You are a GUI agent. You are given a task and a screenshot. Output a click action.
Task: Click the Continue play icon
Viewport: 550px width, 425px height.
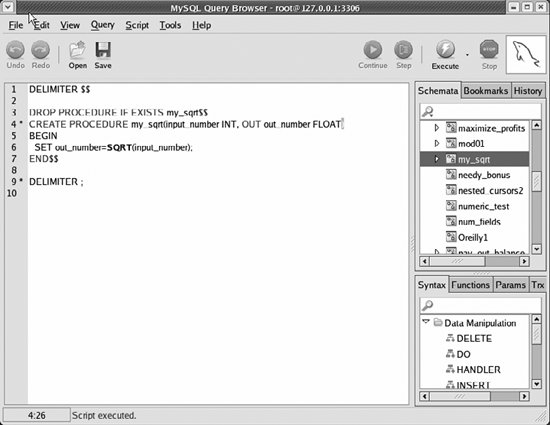[373, 49]
